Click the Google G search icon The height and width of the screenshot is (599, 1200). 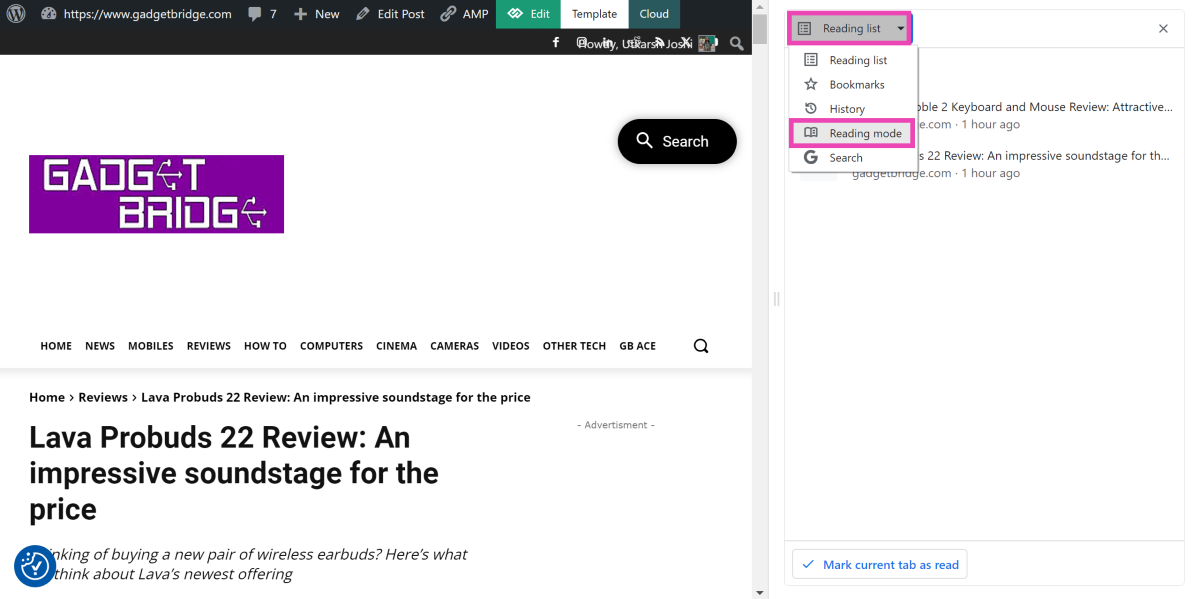(811, 157)
